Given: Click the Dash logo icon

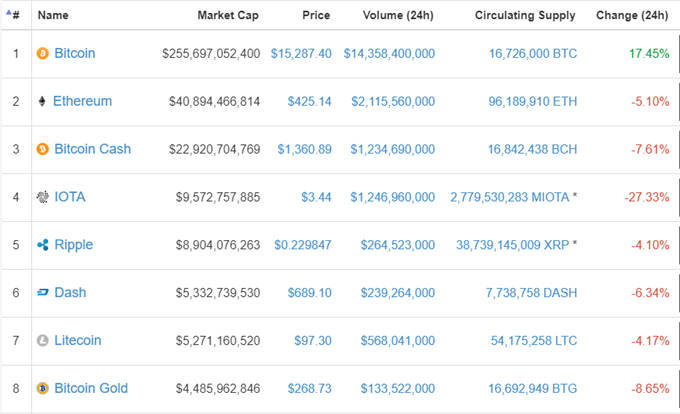Looking at the screenshot, I should (42, 293).
